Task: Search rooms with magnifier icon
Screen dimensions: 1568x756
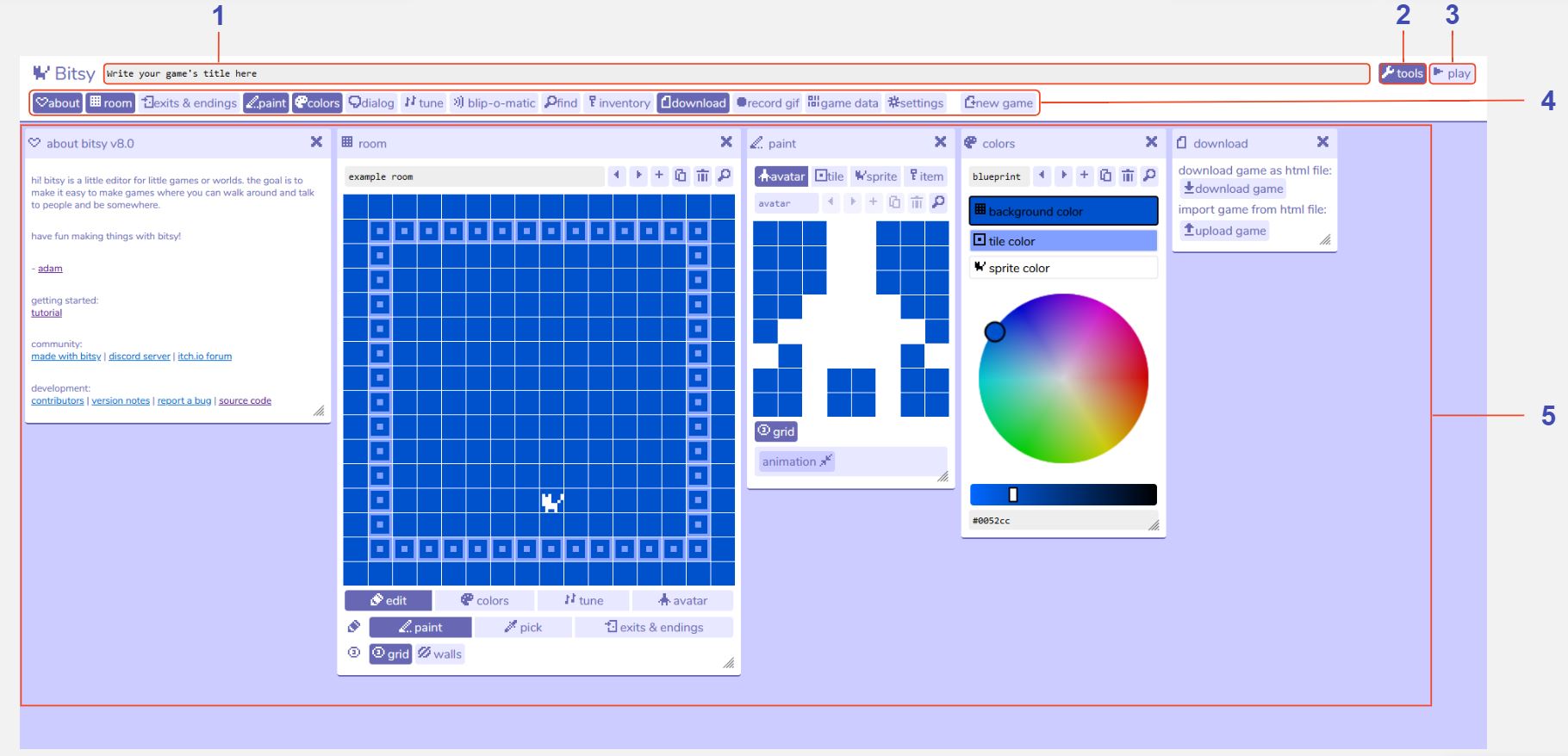Action: coord(725,176)
